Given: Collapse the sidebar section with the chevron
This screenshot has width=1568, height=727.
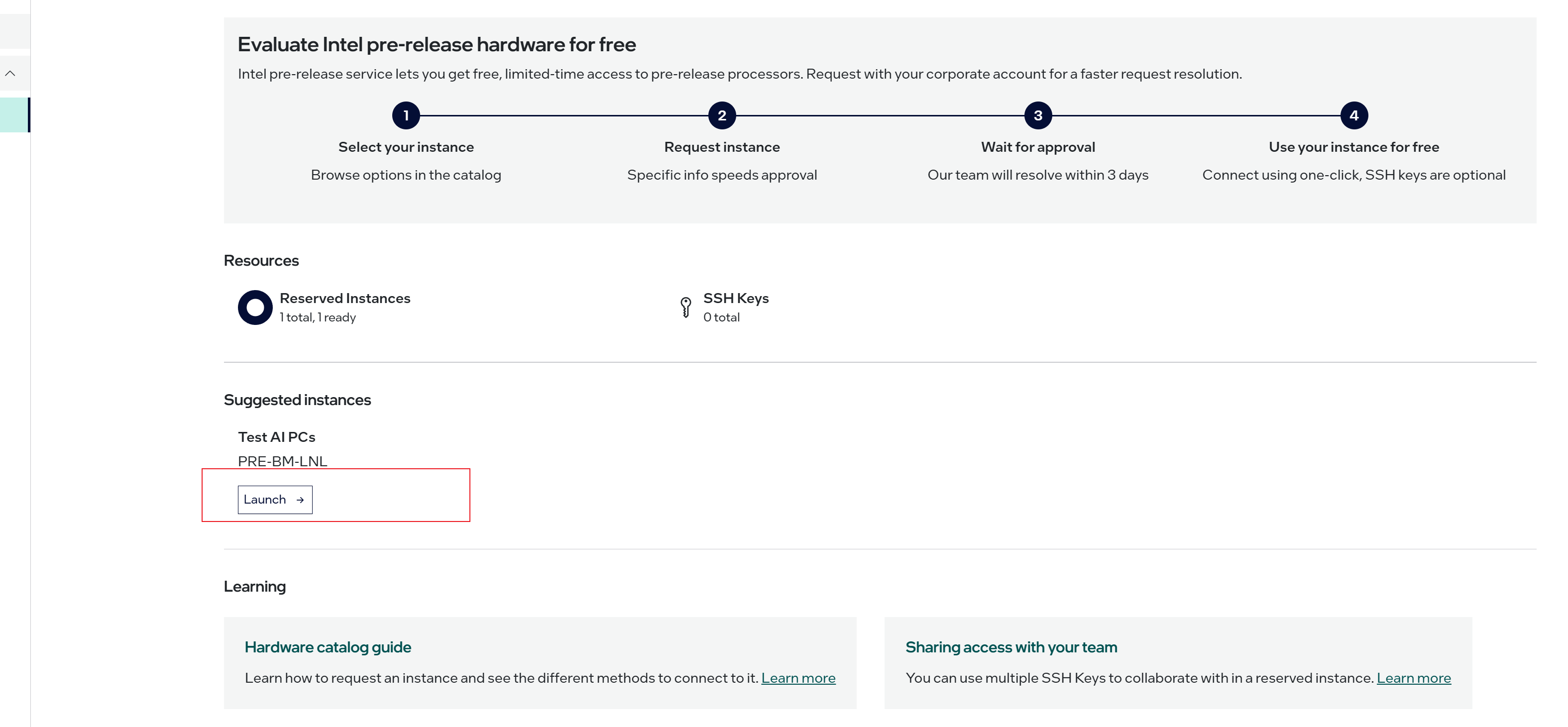Looking at the screenshot, I should coord(10,74).
